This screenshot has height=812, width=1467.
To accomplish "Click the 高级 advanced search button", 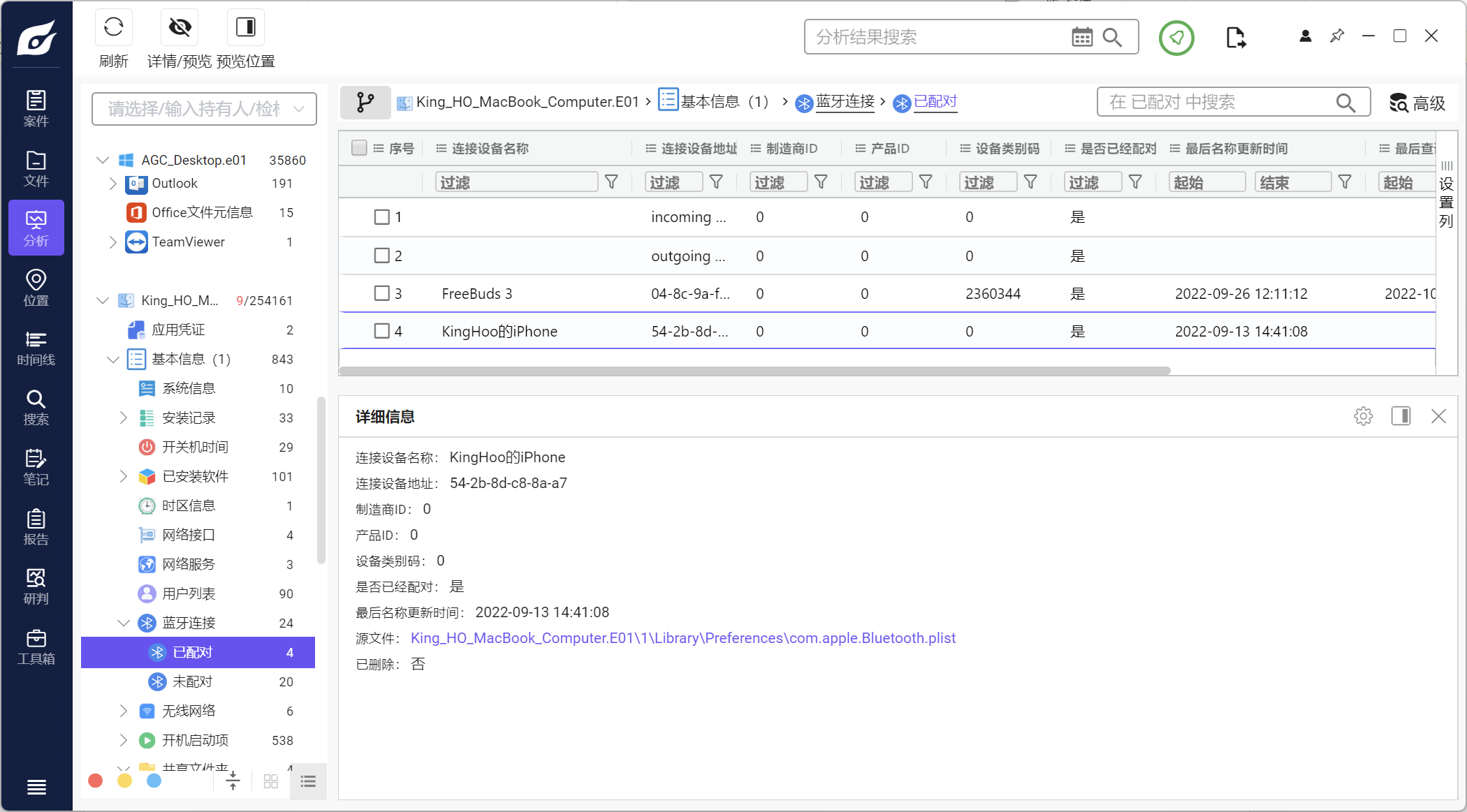I will pos(1417,103).
